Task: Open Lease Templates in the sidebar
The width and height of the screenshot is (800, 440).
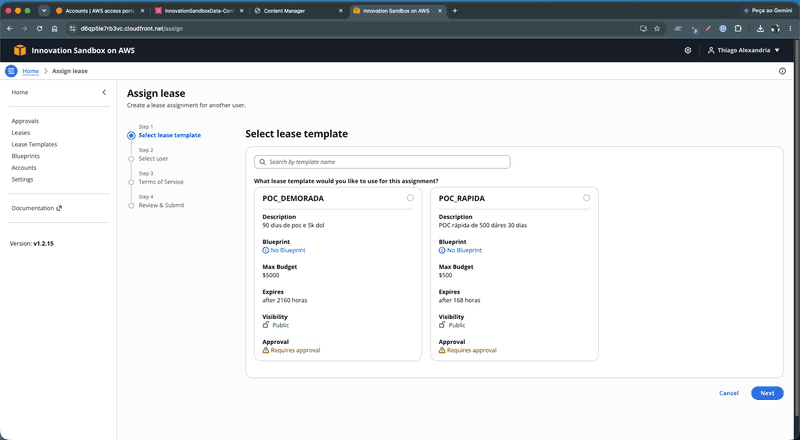Action: pos(34,144)
